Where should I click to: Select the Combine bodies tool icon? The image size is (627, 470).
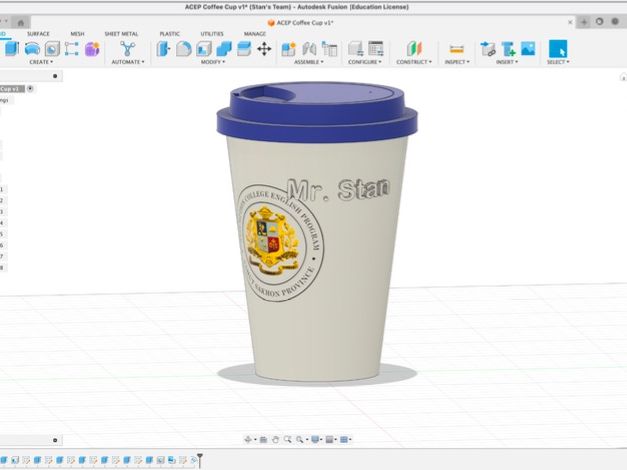(224, 49)
